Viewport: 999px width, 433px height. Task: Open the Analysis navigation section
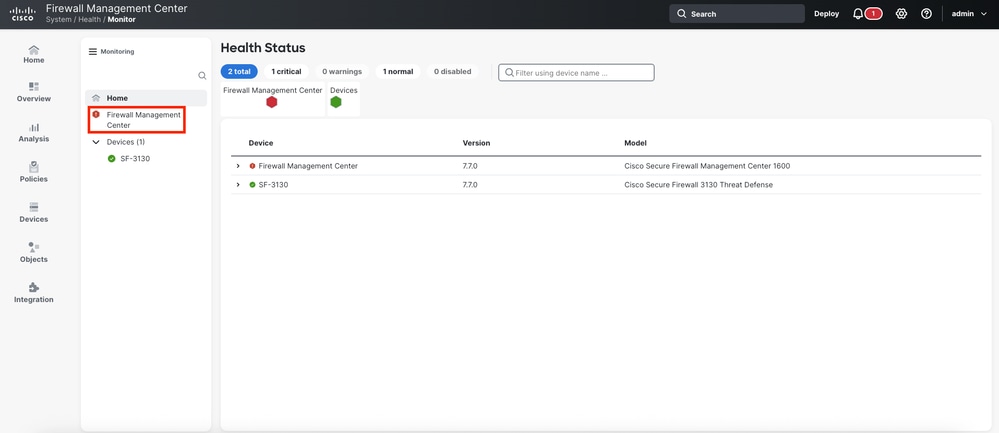coord(34,132)
